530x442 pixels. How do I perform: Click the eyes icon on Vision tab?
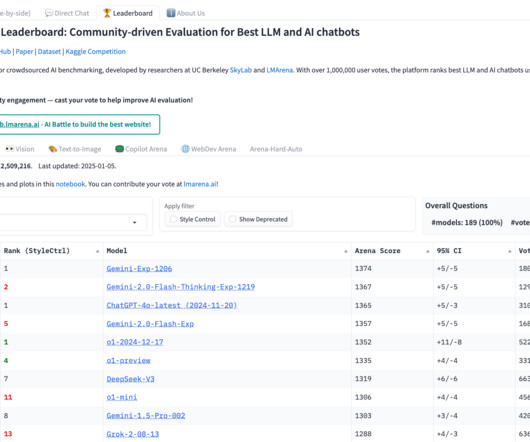[x=9, y=149]
